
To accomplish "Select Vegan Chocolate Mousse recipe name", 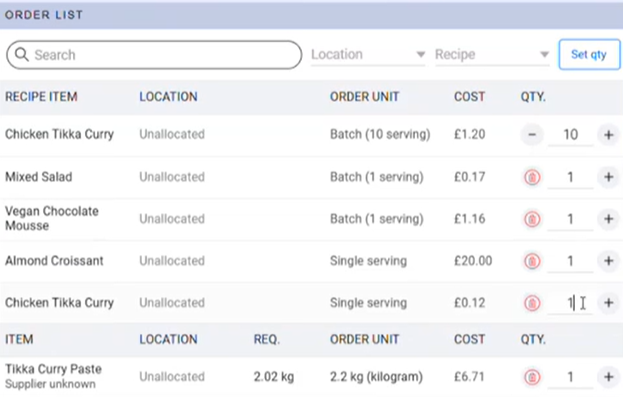I will (x=52, y=219).
